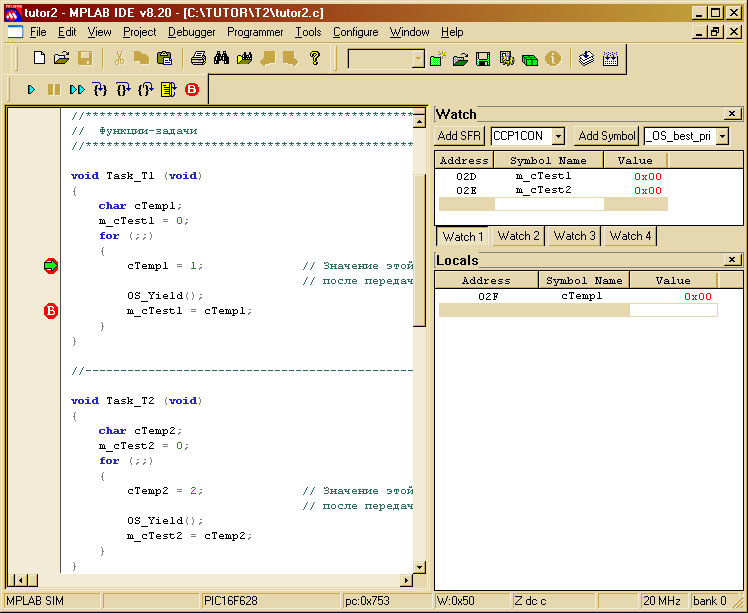Viewport: 748px width, 613px height.
Task: Click the Save Workspace icon
Action: click(483, 59)
